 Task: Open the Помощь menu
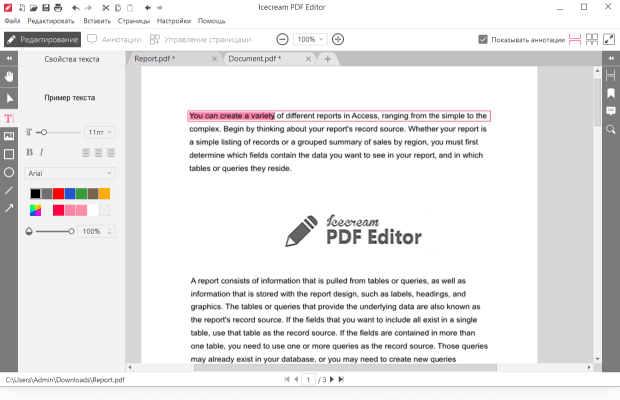[x=212, y=21]
